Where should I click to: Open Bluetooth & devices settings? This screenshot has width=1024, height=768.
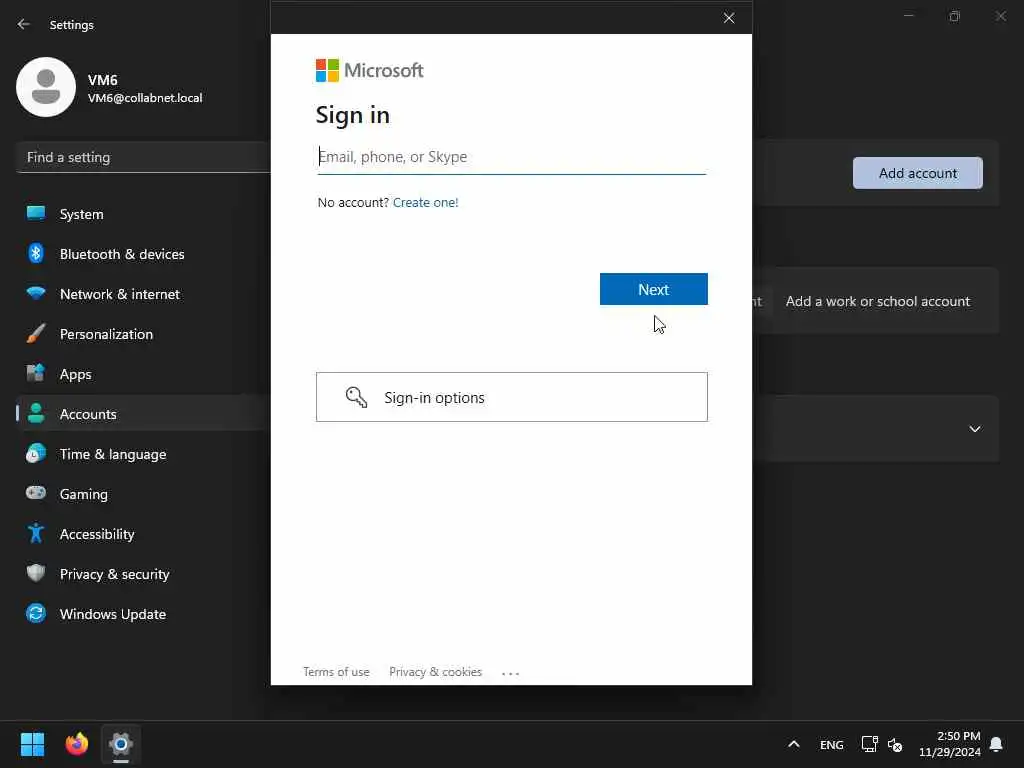coord(142,253)
